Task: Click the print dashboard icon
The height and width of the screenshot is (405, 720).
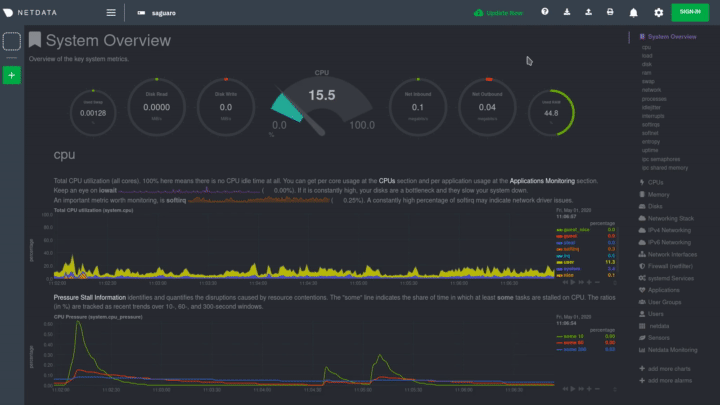Action: coord(610,12)
